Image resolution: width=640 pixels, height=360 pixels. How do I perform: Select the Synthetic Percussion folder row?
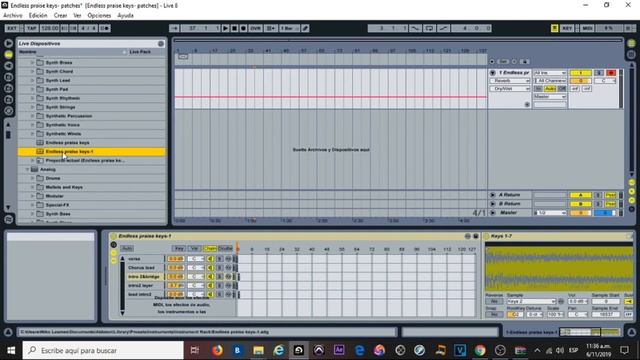coord(92,116)
